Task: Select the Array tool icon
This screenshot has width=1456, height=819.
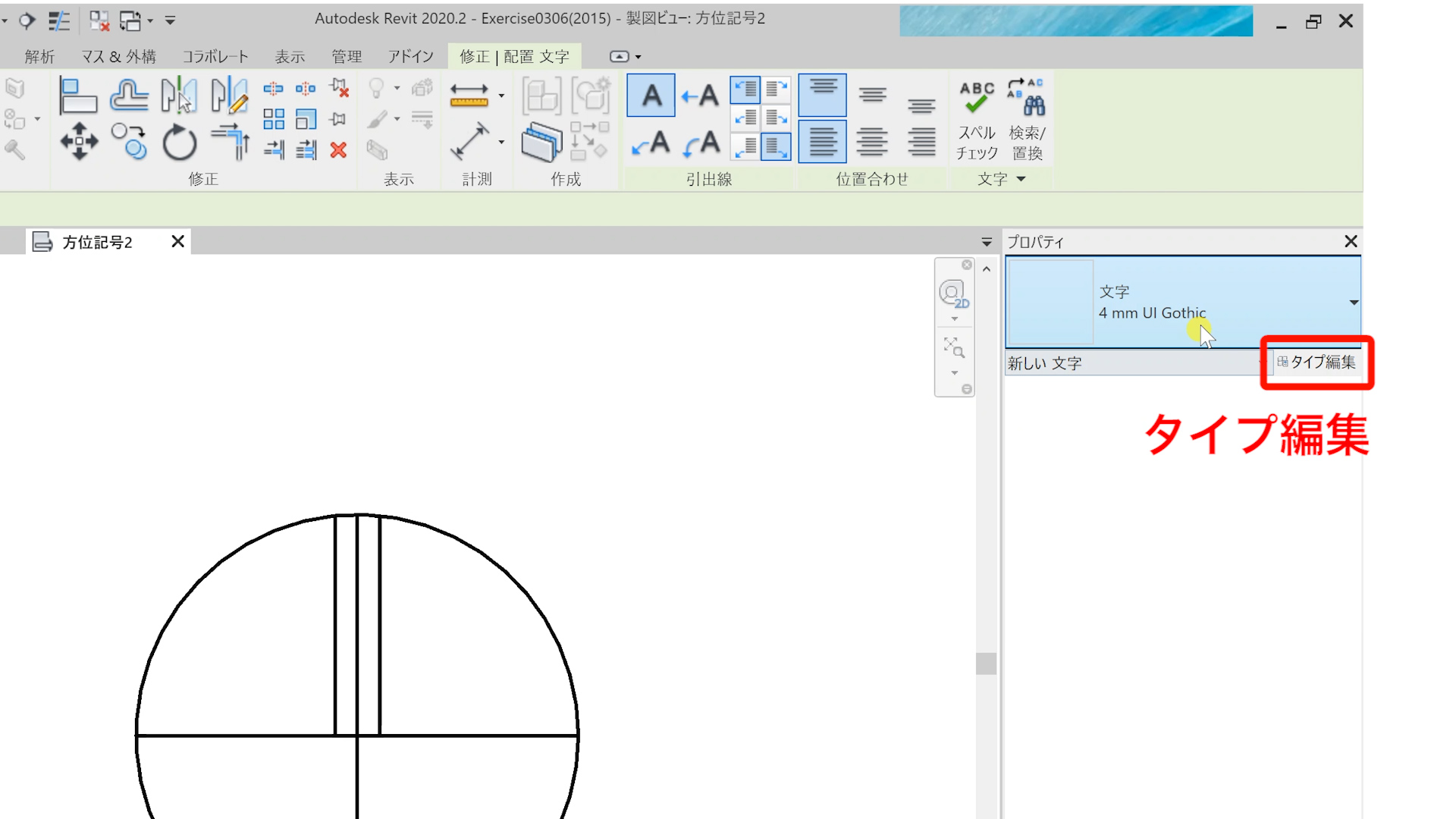Action: [274, 119]
